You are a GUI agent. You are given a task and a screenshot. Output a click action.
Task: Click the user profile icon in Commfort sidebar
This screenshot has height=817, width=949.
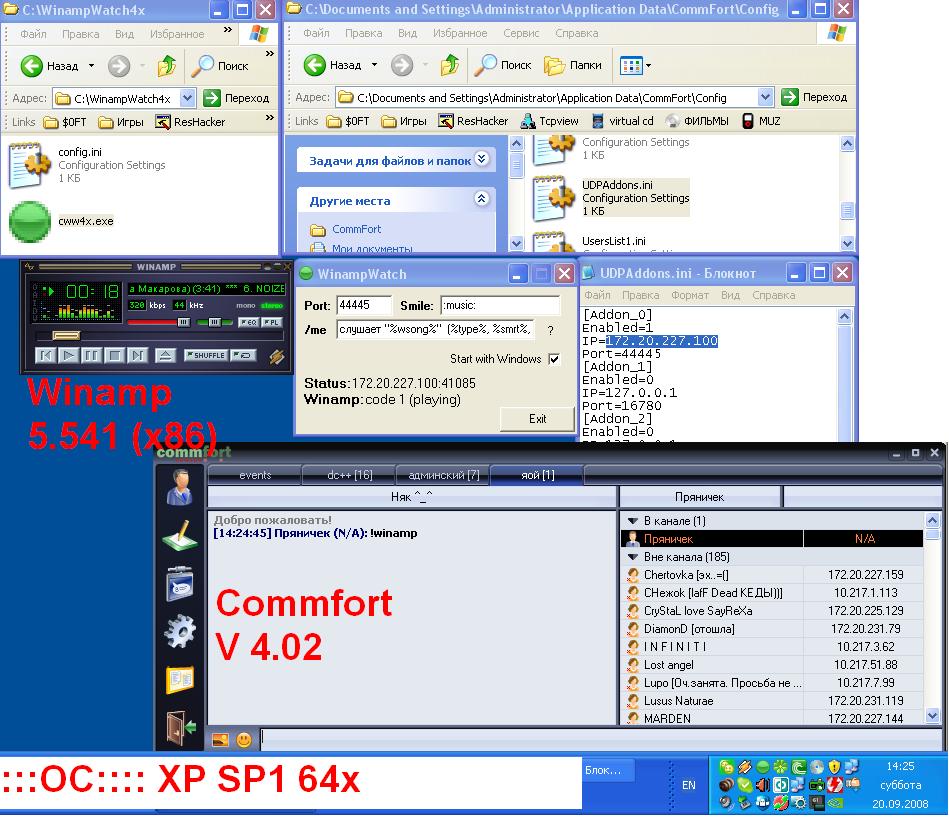[180, 489]
